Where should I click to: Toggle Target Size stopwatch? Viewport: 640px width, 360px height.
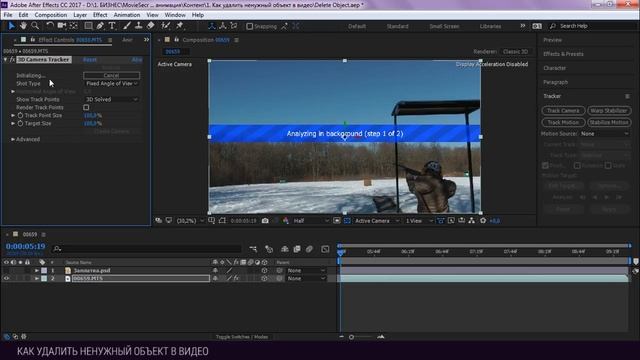pyautogui.click(x=20, y=123)
